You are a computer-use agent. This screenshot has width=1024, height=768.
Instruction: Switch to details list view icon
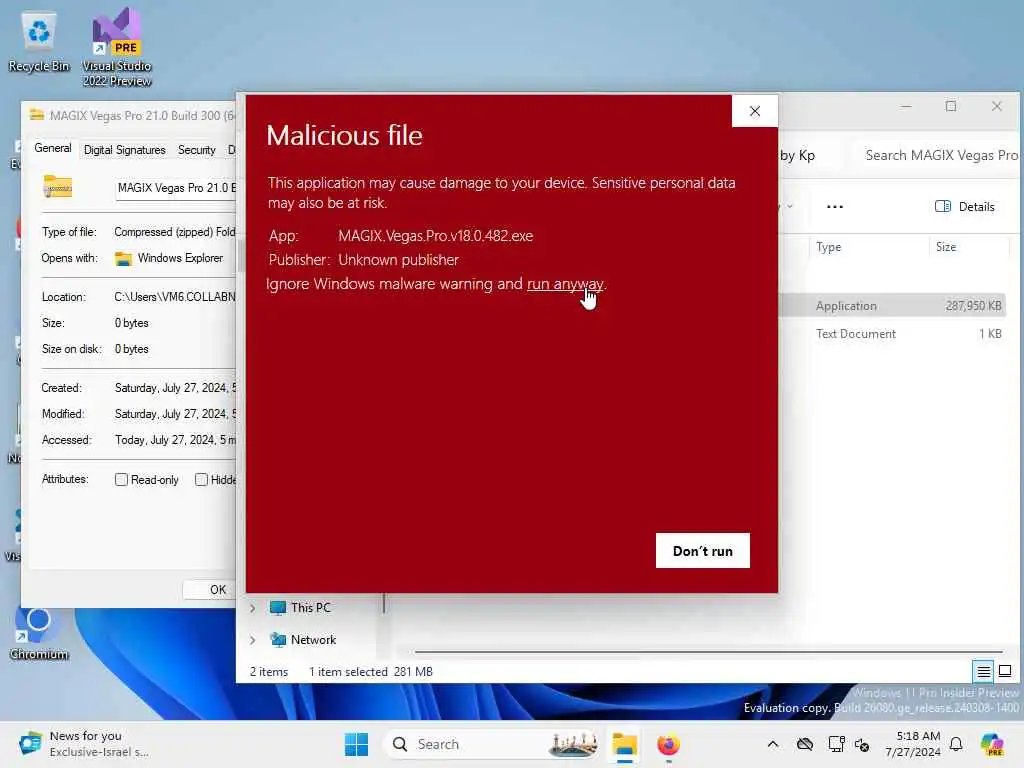point(983,671)
